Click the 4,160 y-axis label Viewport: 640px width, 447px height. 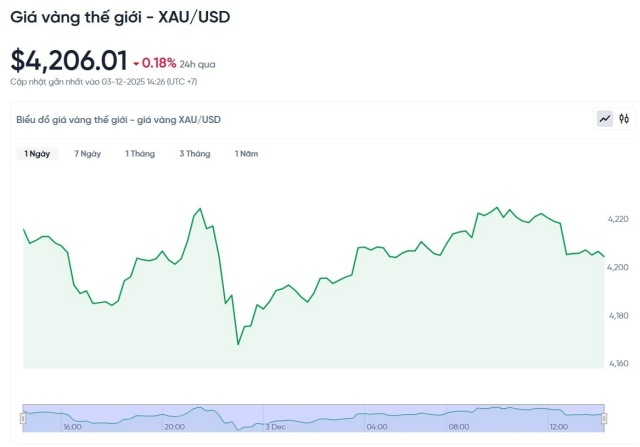(x=617, y=362)
